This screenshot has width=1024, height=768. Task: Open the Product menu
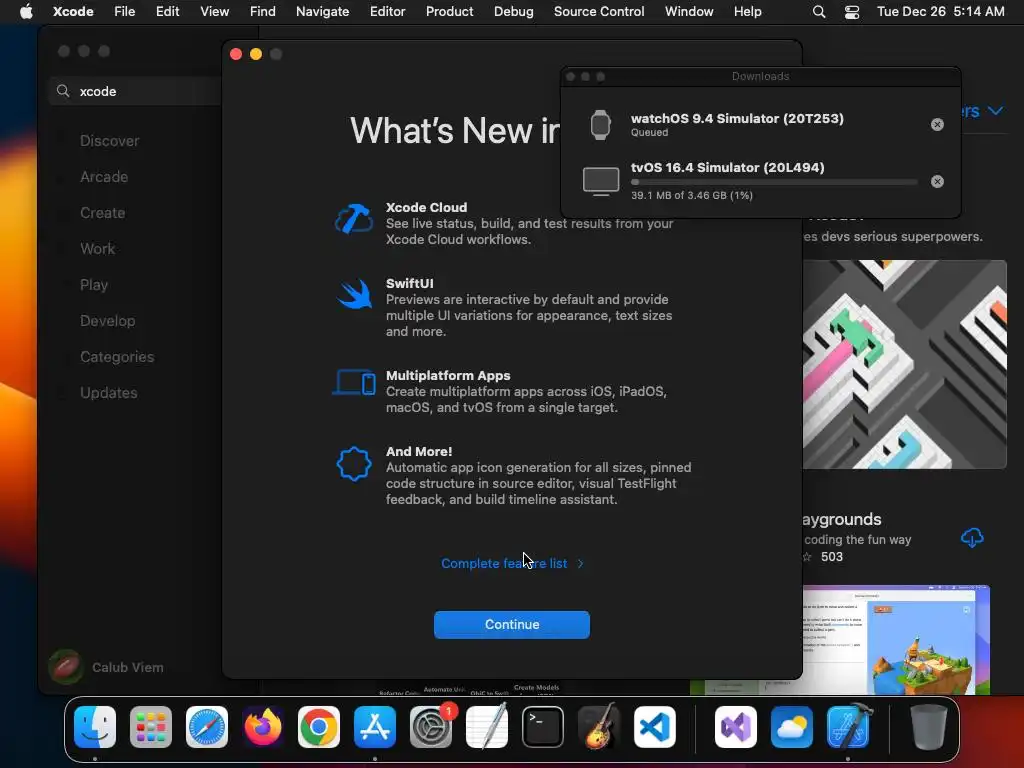449,11
